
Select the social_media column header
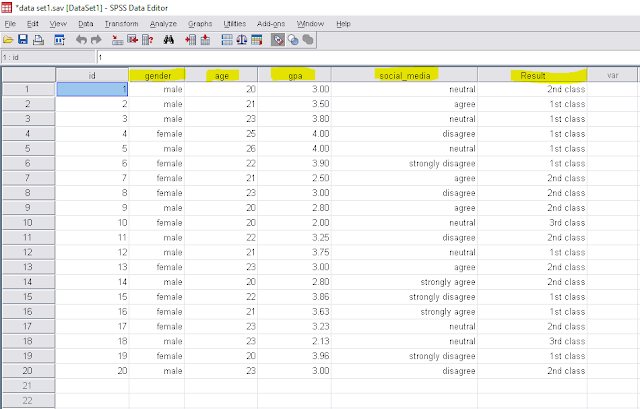point(404,75)
